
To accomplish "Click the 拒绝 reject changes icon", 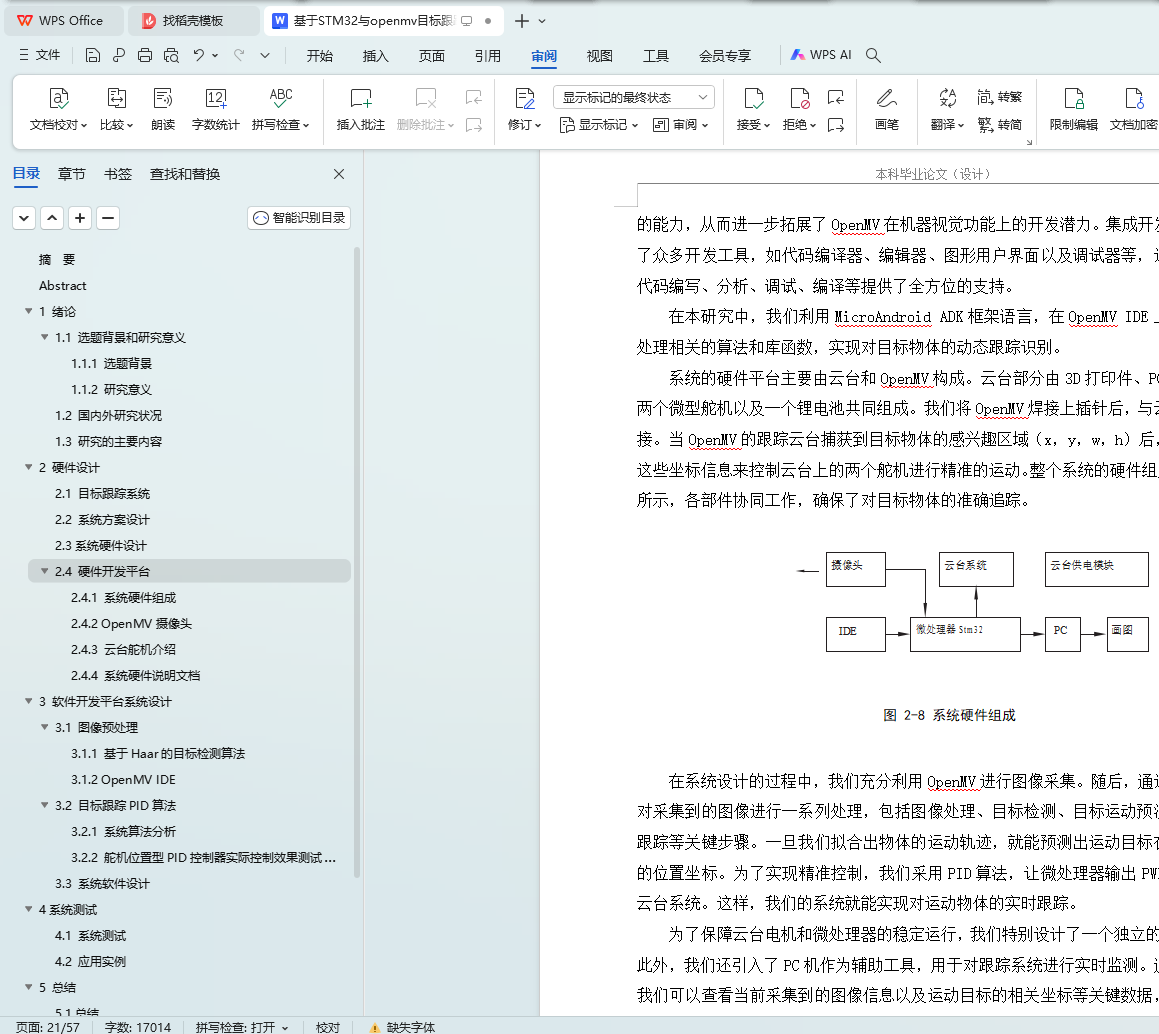I will click(799, 99).
